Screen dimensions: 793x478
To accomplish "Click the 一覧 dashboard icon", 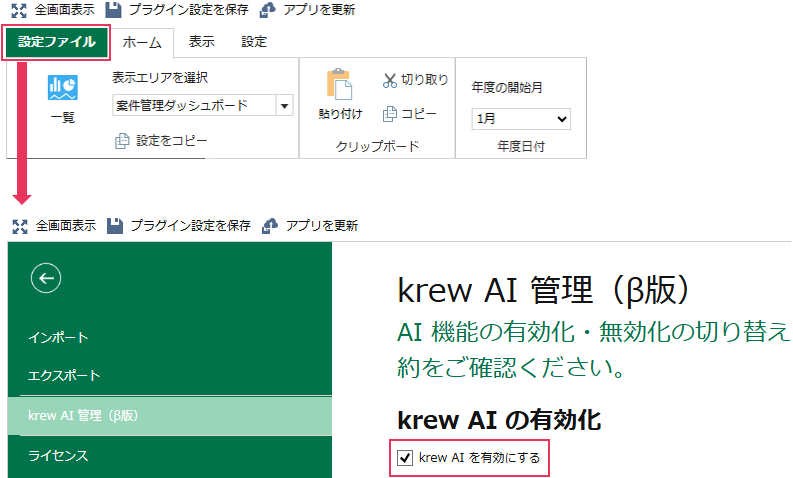I will (x=62, y=90).
